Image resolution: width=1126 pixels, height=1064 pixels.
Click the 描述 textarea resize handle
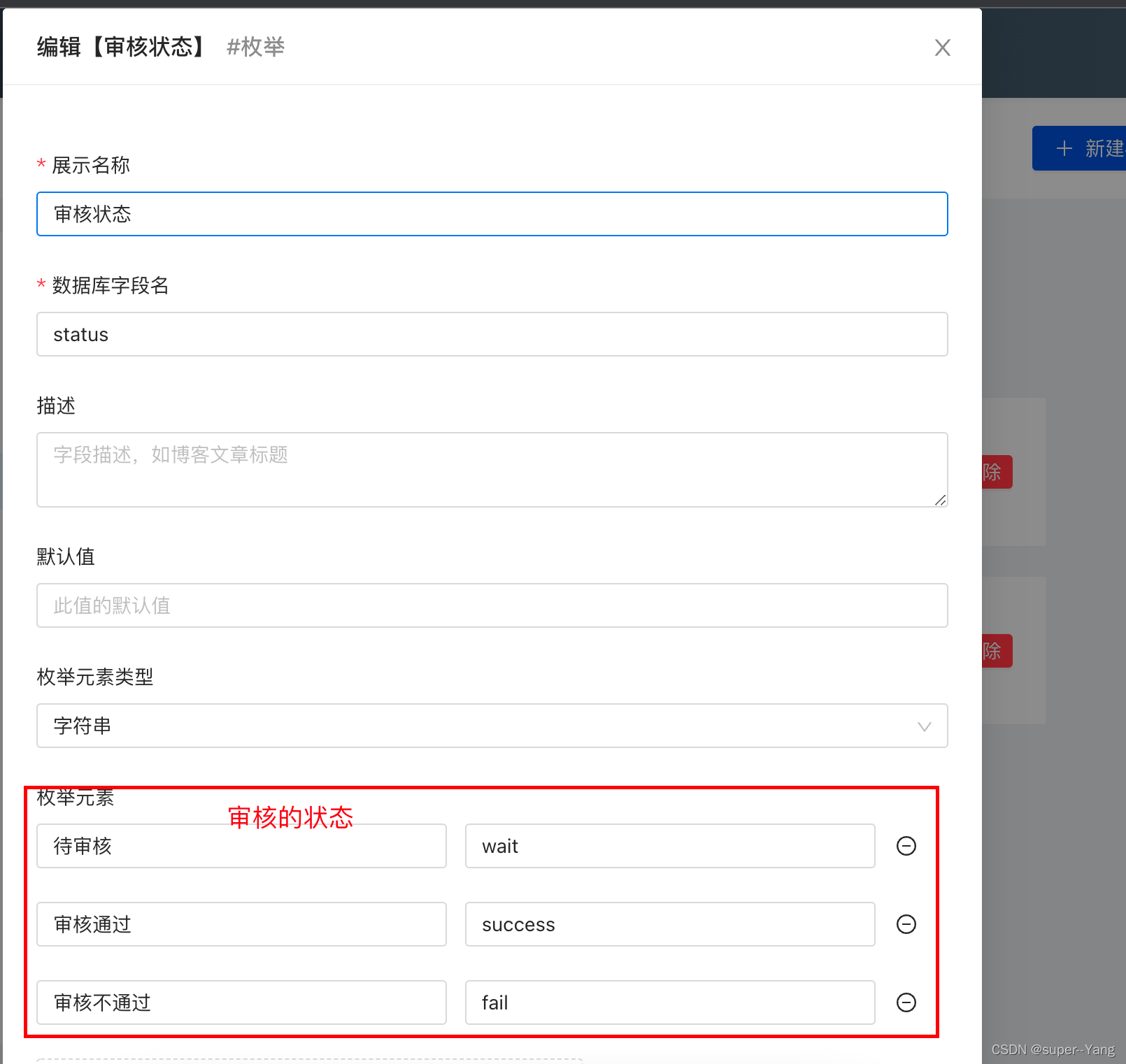941,500
